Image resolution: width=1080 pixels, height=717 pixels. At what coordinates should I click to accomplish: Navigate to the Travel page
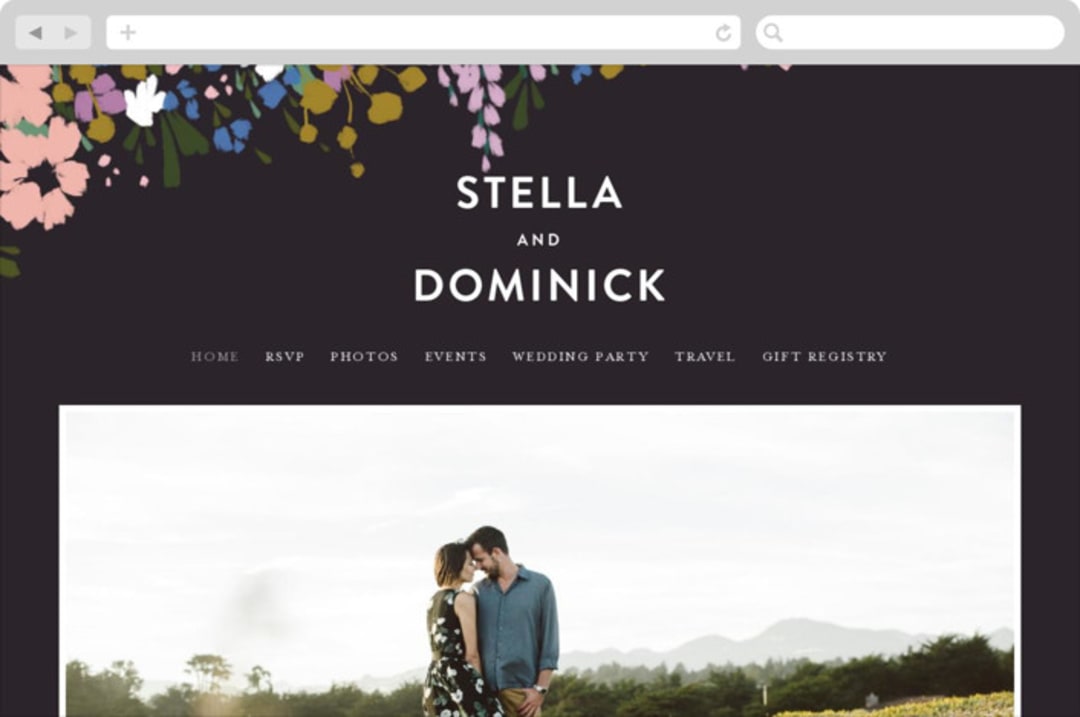click(x=705, y=357)
